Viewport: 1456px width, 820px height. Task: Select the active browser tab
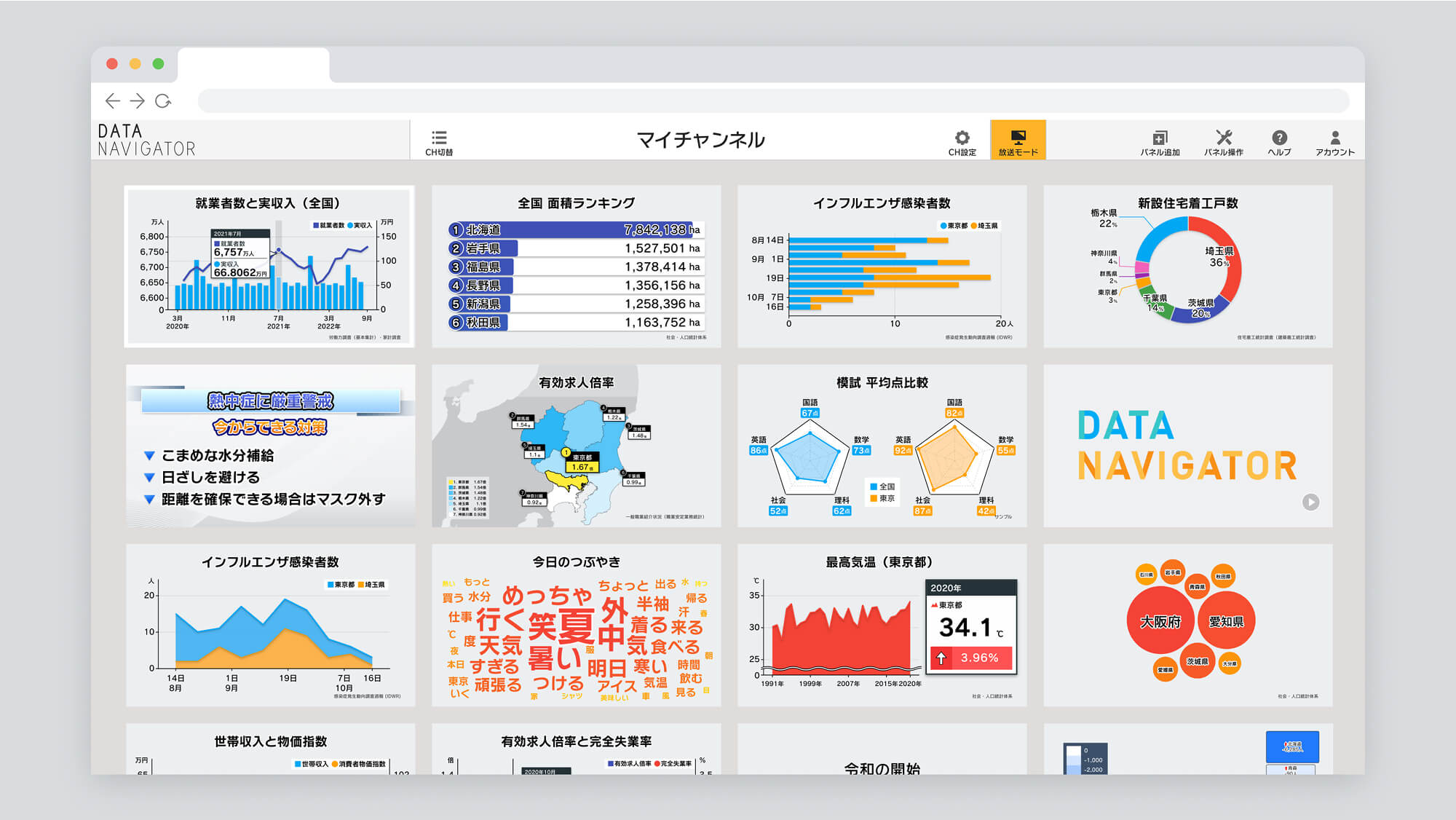(x=253, y=65)
